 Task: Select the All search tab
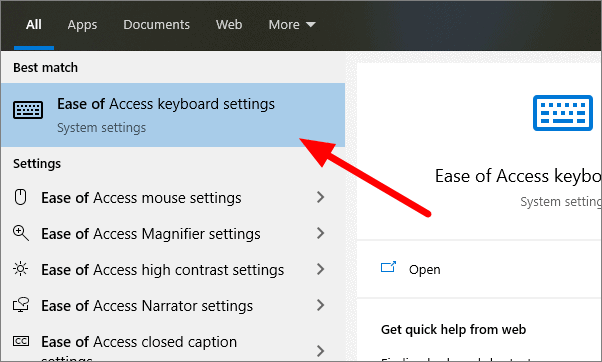[34, 25]
